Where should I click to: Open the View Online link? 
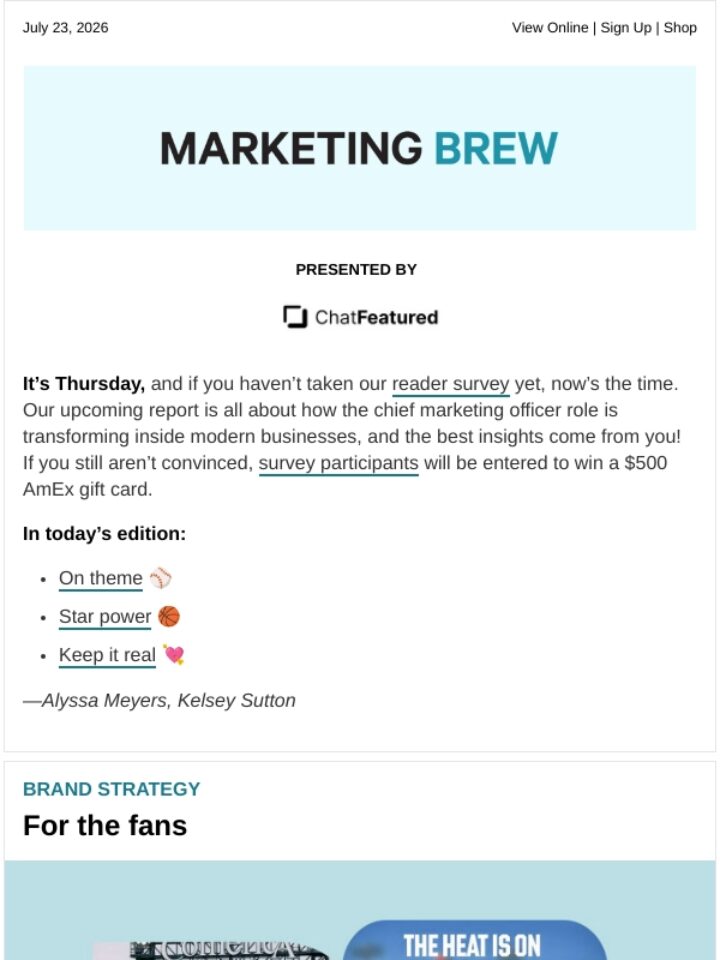tap(549, 28)
